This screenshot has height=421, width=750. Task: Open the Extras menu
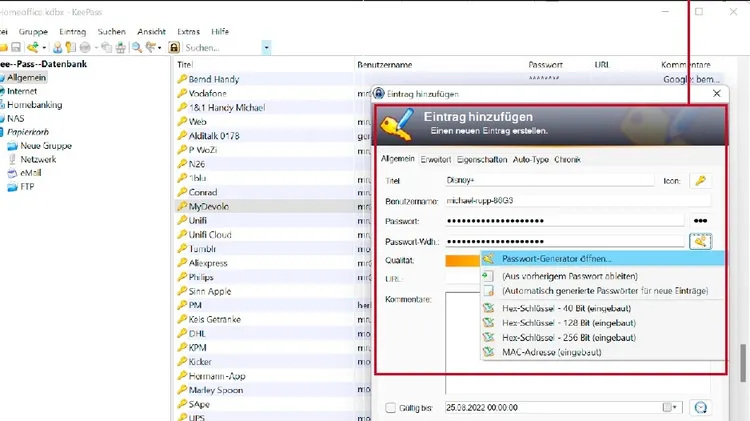click(187, 31)
